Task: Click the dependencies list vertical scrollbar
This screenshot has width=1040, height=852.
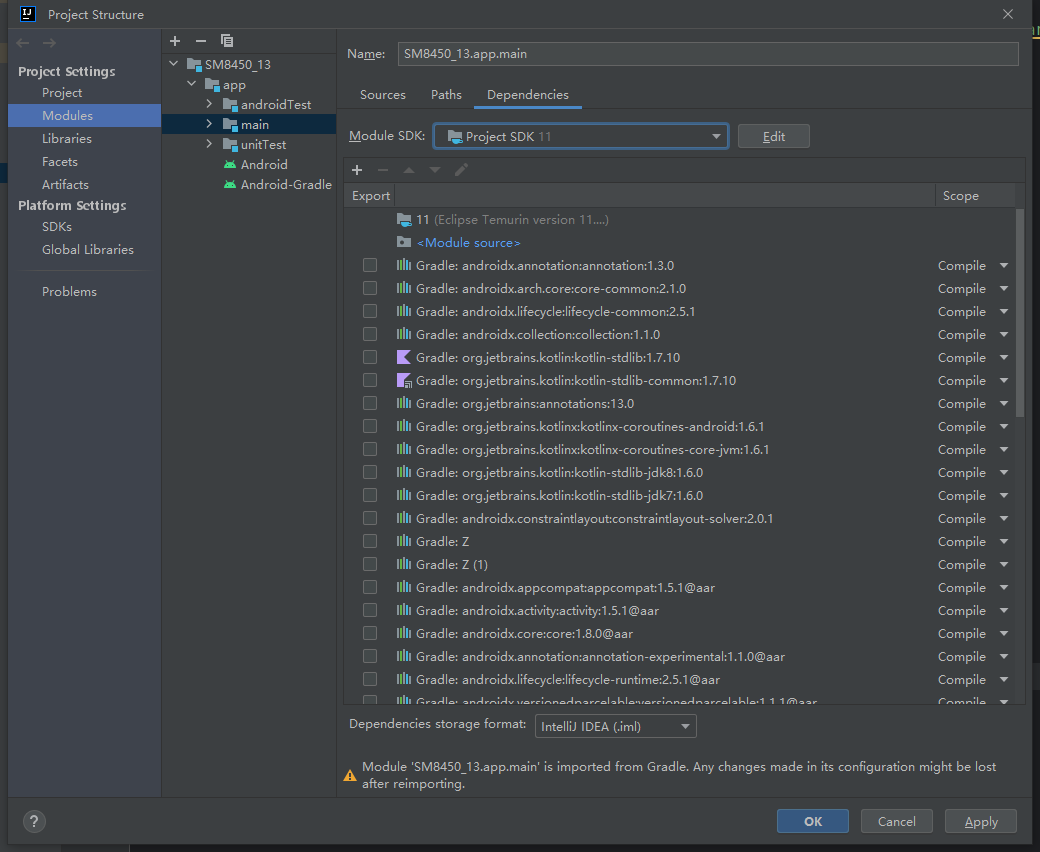Action: (x=1020, y=312)
